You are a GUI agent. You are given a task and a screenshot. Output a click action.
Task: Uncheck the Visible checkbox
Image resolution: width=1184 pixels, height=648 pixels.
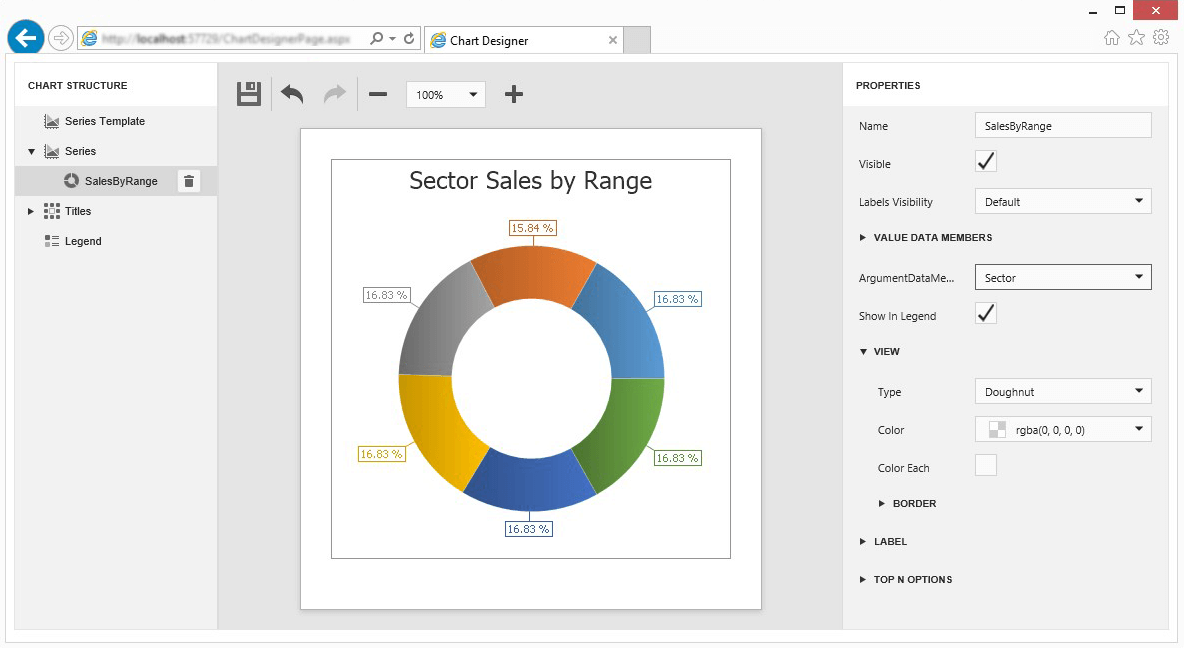986,162
